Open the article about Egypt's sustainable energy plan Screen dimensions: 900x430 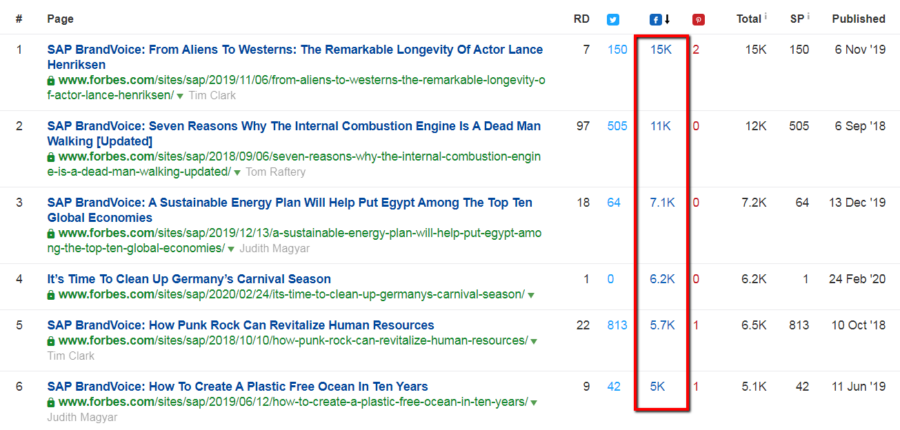tap(290, 210)
